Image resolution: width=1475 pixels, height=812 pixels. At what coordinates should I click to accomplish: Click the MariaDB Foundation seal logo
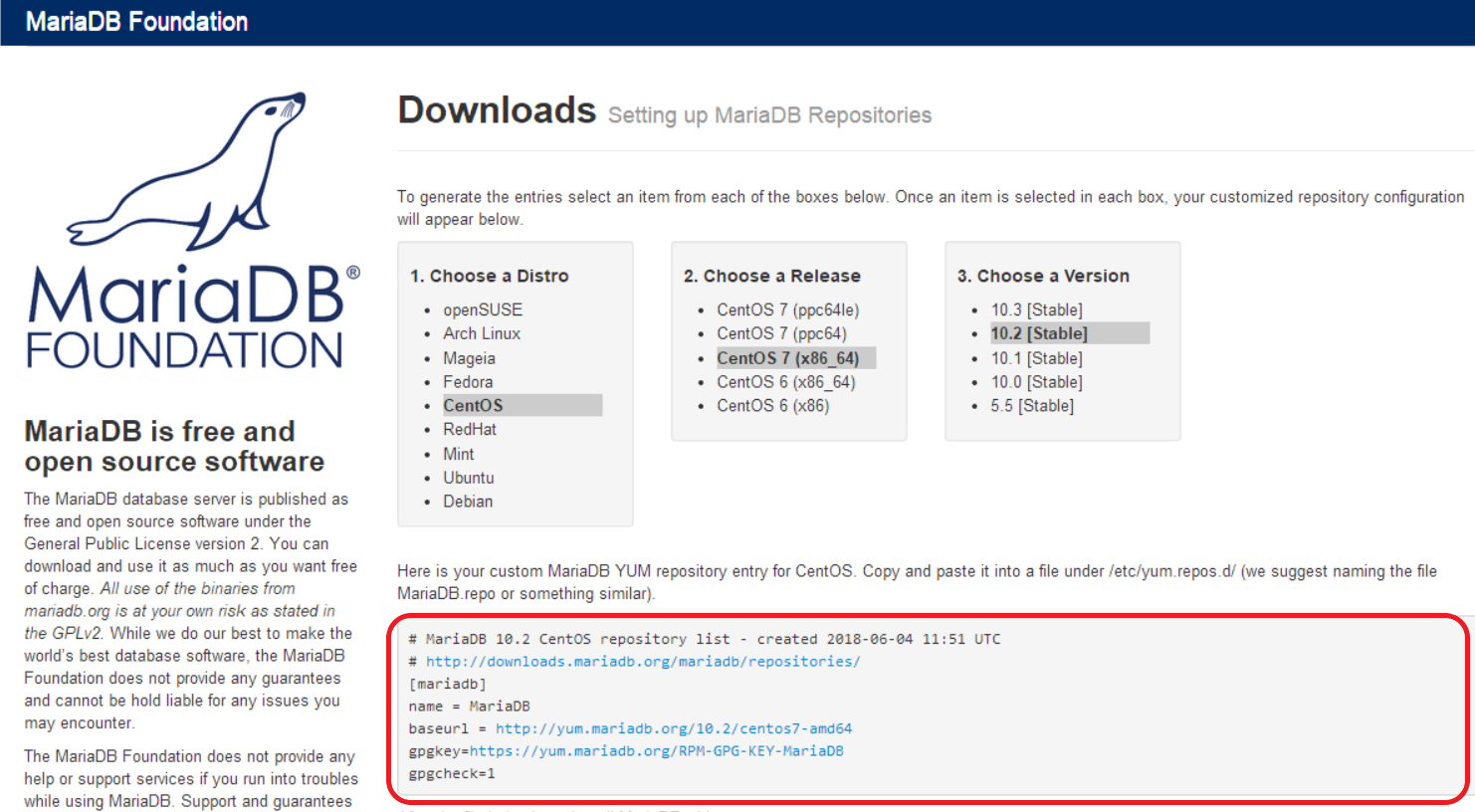pos(193,231)
